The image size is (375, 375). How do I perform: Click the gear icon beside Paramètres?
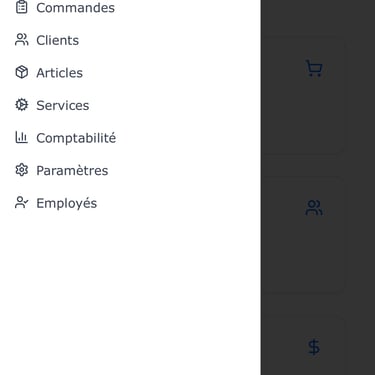pyautogui.click(x=22, y=170)
